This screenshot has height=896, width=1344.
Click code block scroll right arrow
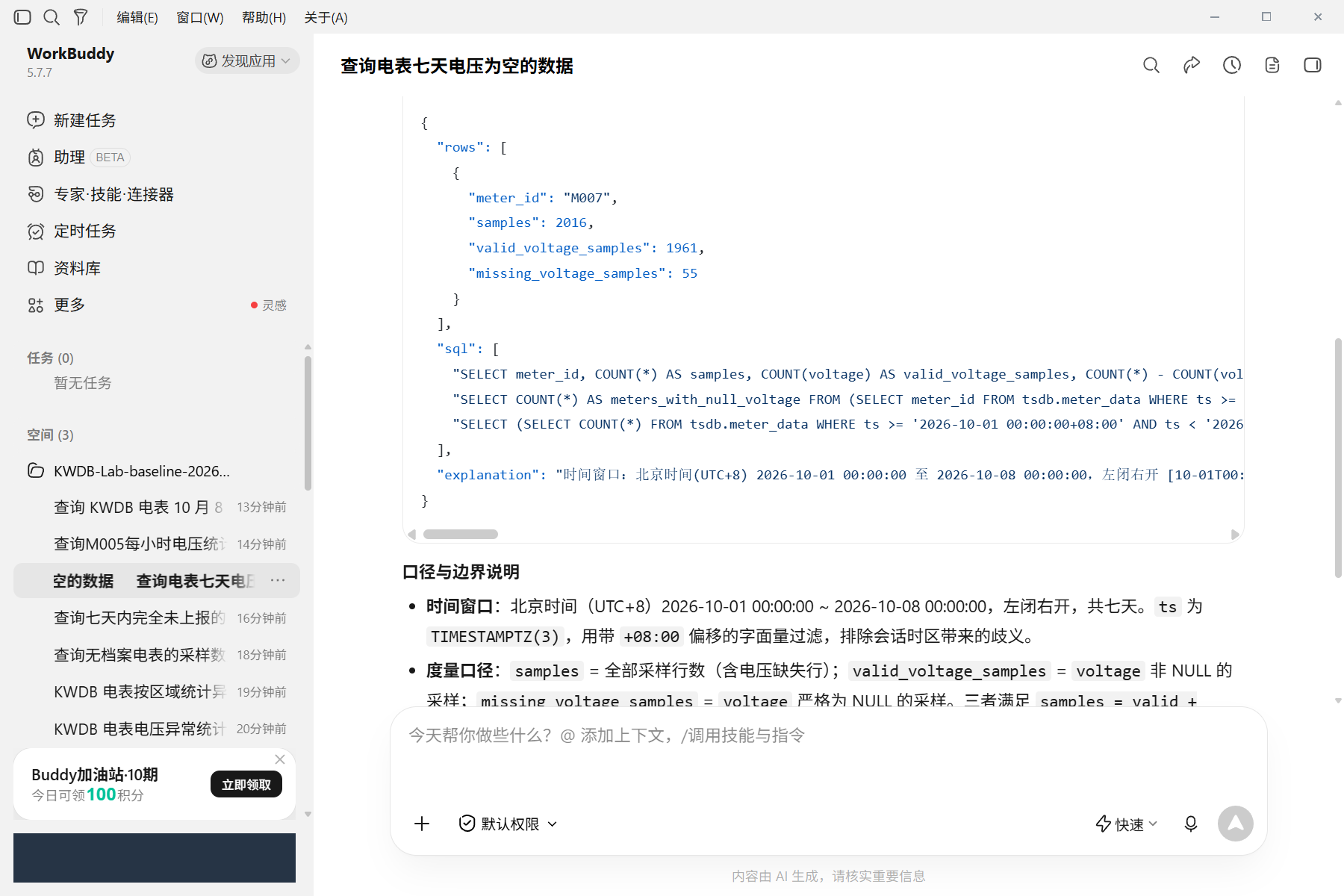point(1234,534)
